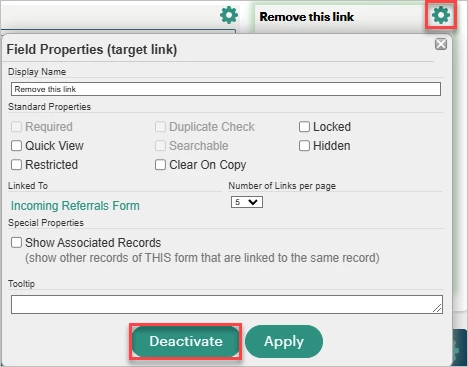
Task: Click the Special Properties section label
Action: click(46, 223)
